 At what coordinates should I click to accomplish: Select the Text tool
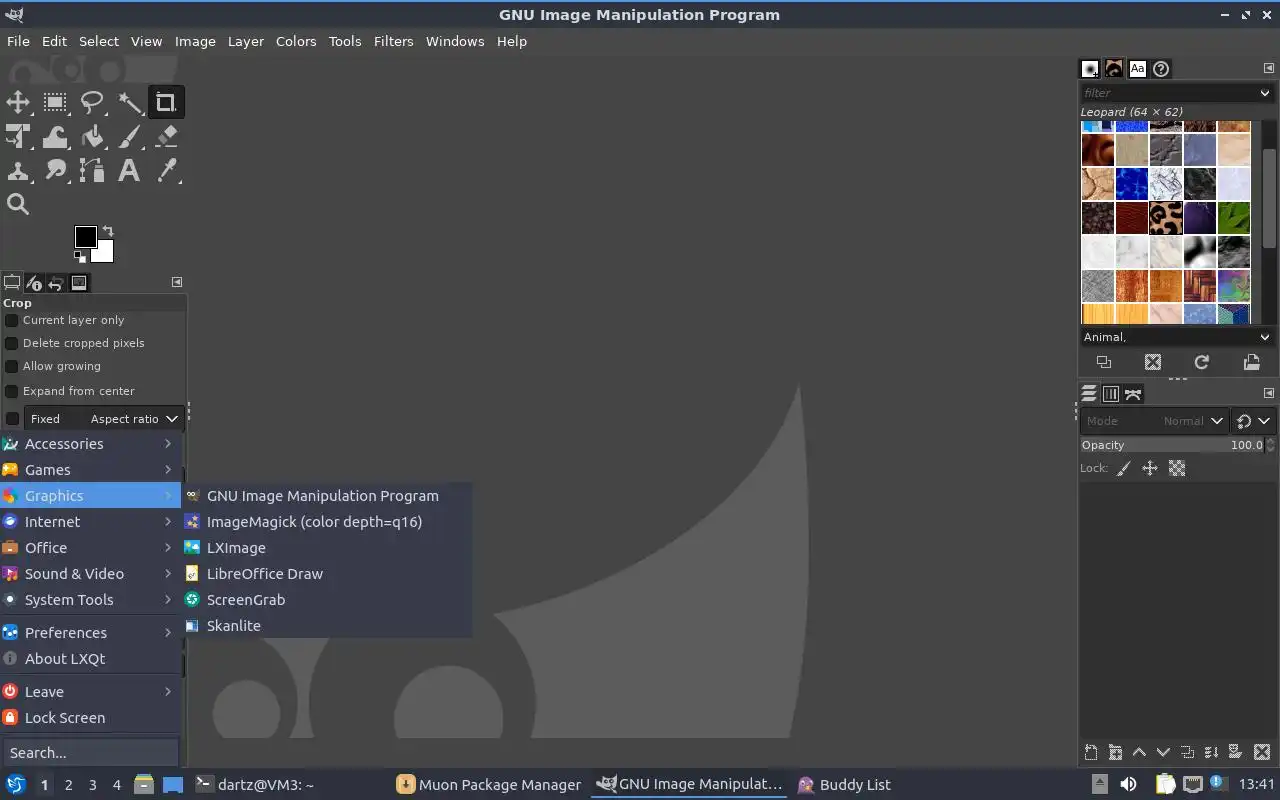pos(129,170)
